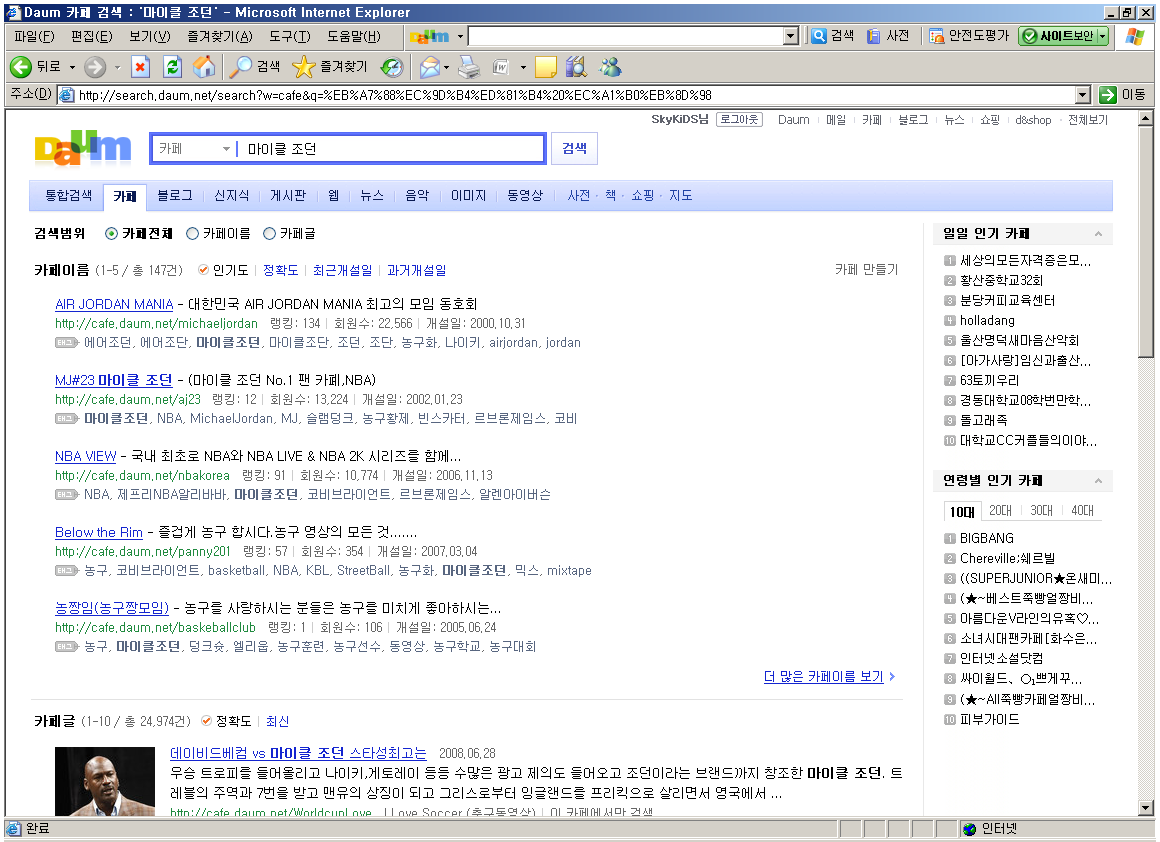This screenshot has height=842, width=1160.
Task: Check the 인기도 sort option
Action: click(203, 270)
